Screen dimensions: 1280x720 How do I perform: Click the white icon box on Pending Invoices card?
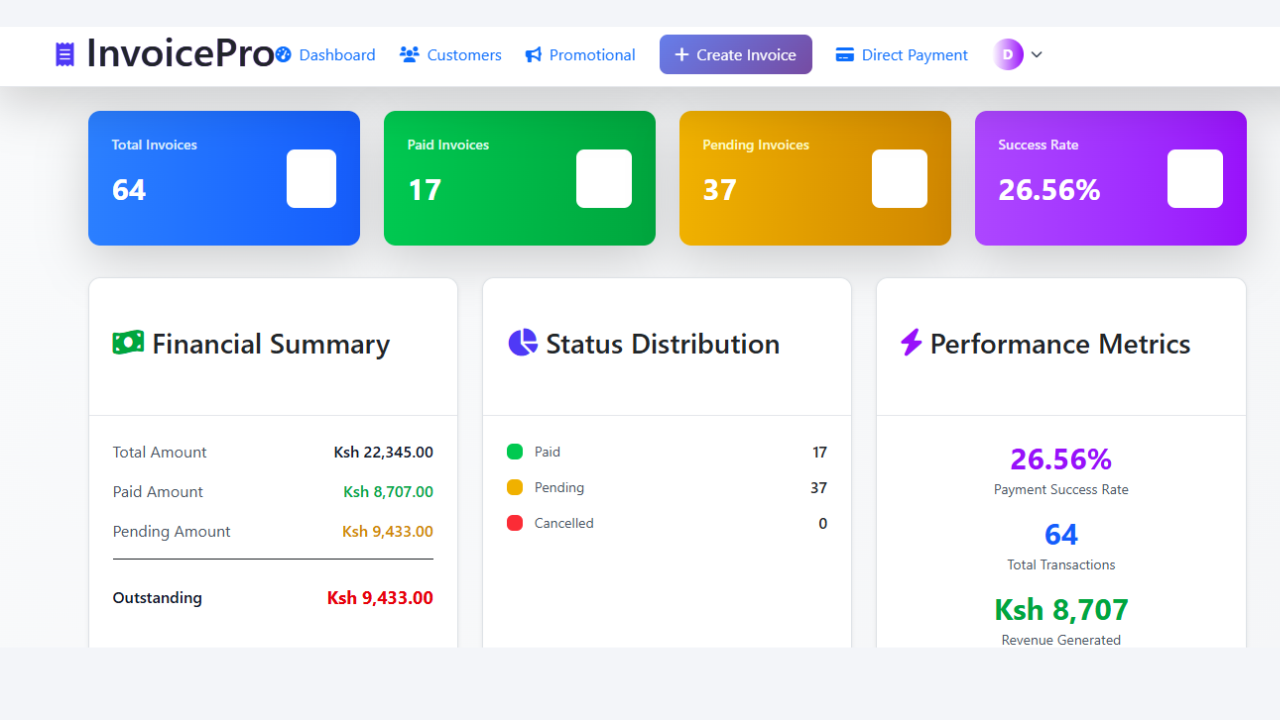click(900, 179)
